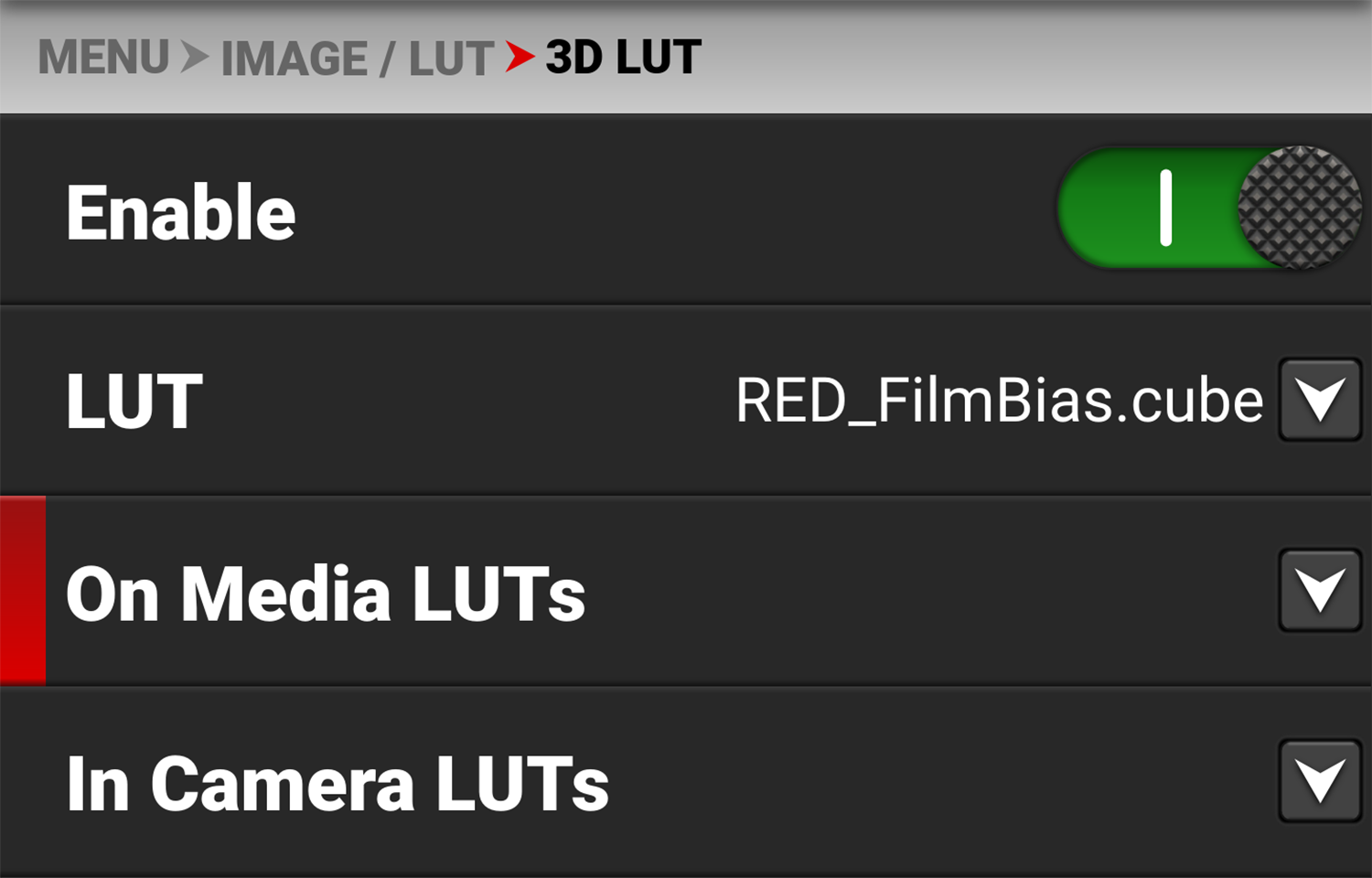
Task: Click the gray breadcrumb arrow after MENU
Action: click(x=194, y=58)
